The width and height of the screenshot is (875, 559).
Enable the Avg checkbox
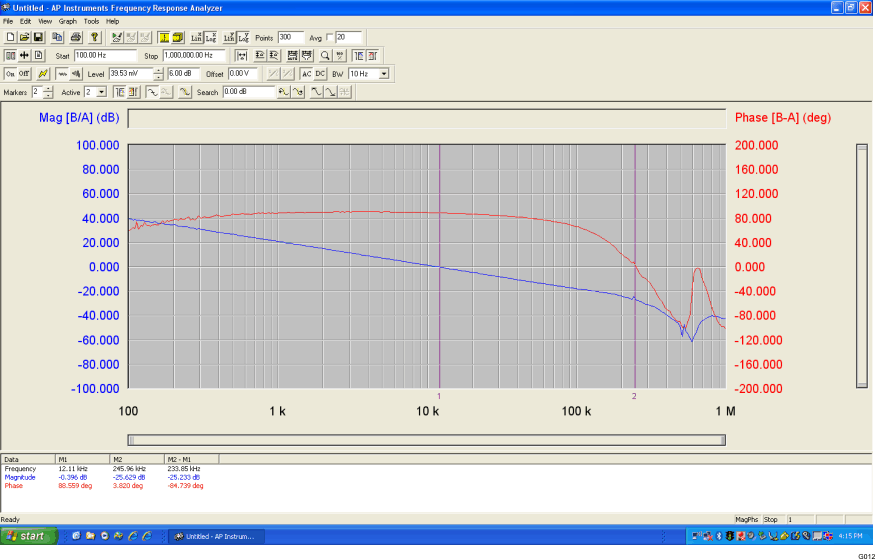330,37
